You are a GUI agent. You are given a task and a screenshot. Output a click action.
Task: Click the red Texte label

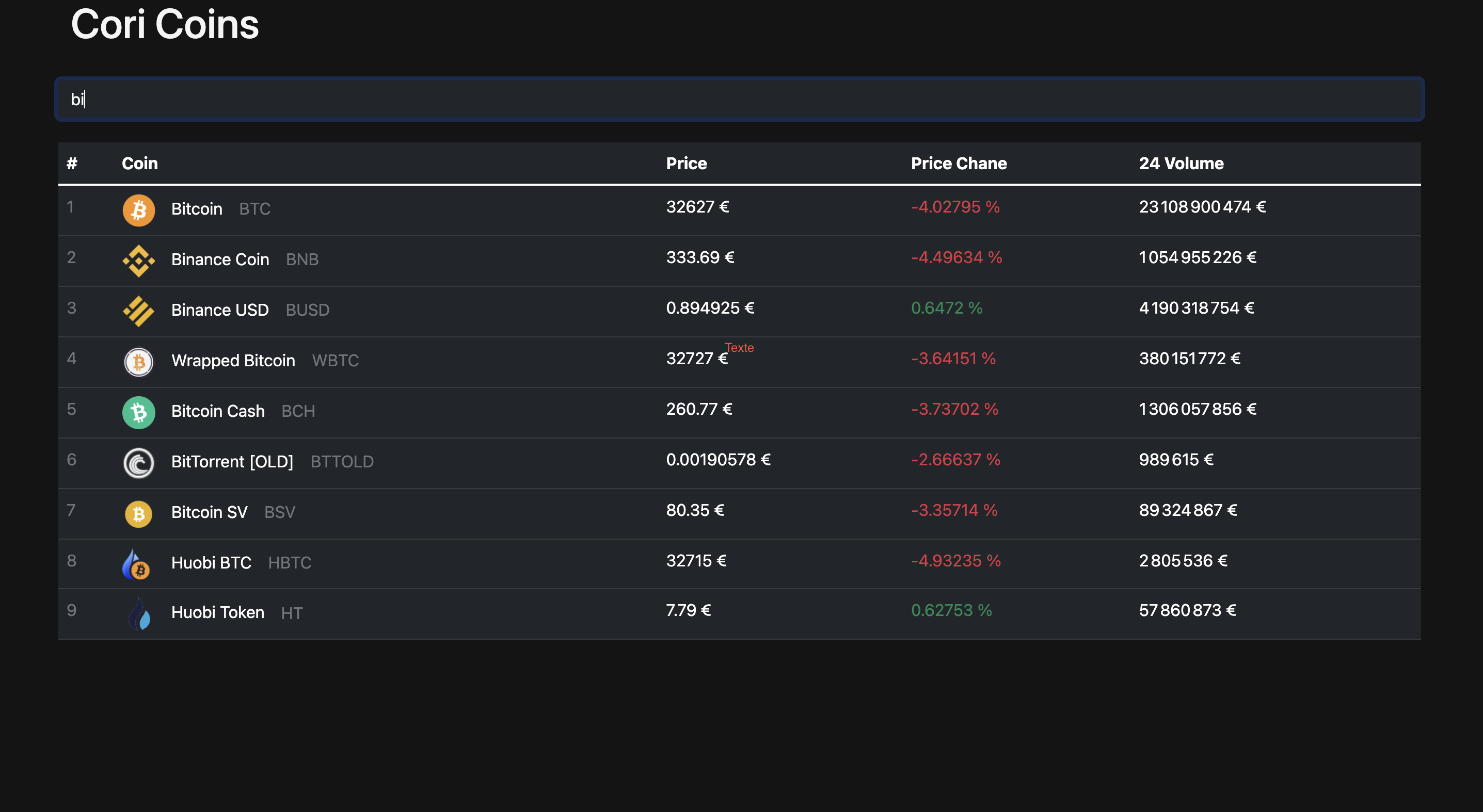[739, 348]
